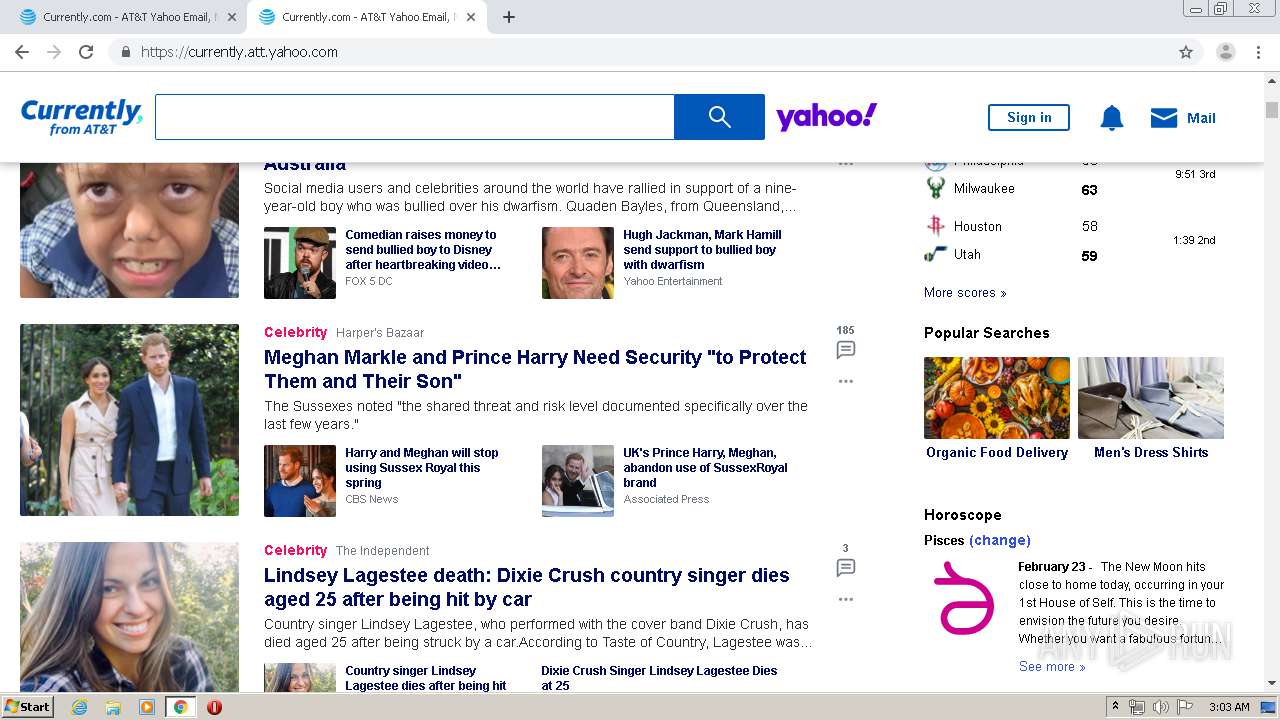This screenshot has height=720, width=1280.
Task: Click the Celebrity tag above Lagestee article
Action: click(295, 550)
